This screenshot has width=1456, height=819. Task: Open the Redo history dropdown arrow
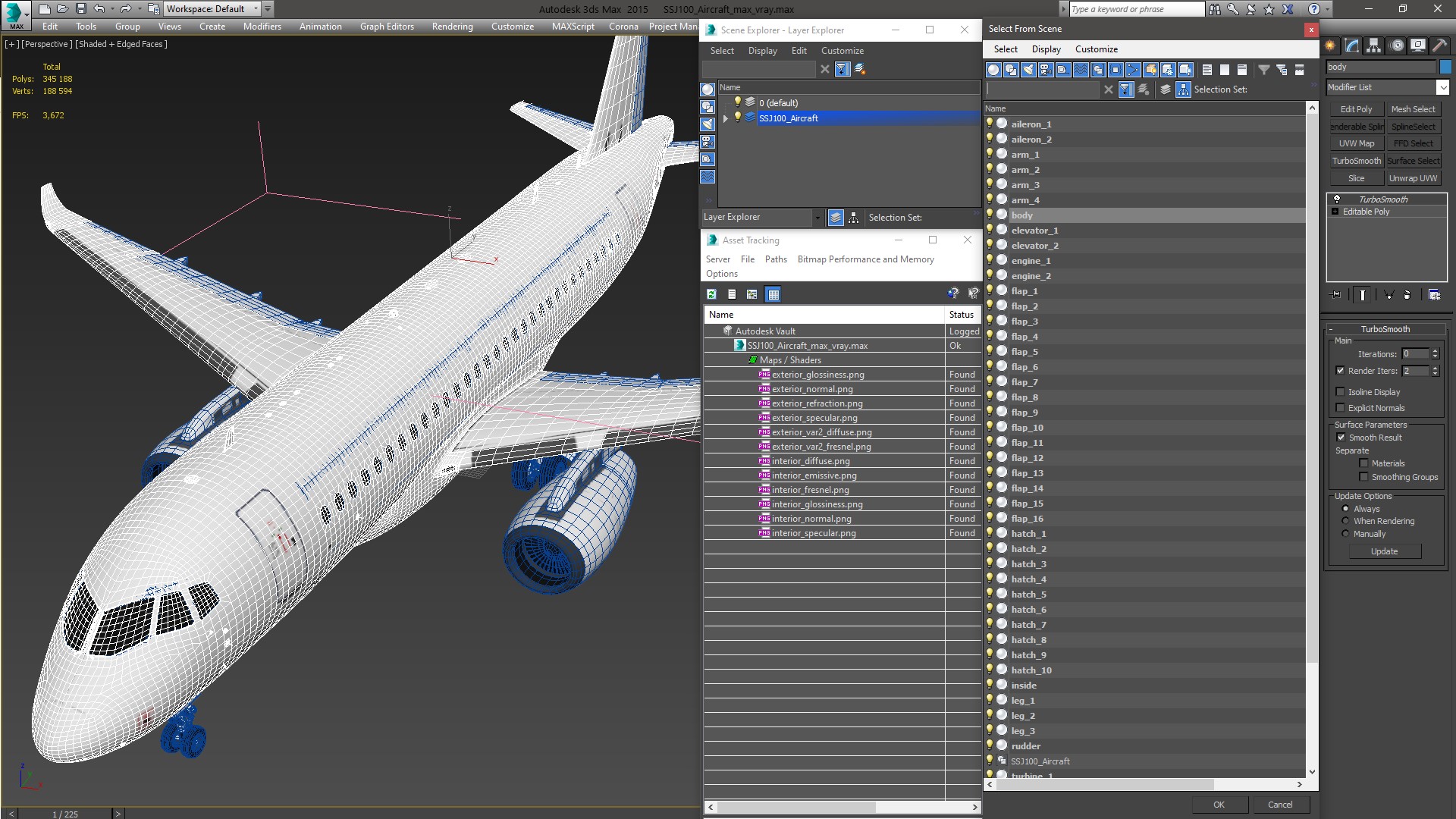[139, 9]
